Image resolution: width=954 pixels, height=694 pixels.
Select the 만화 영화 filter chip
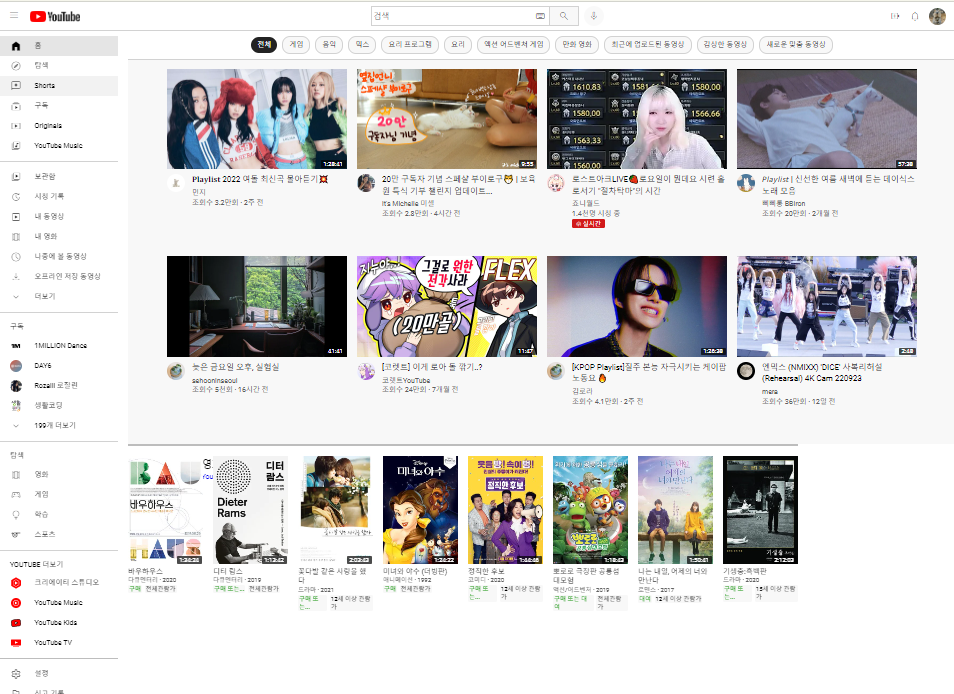pos(577,44)
